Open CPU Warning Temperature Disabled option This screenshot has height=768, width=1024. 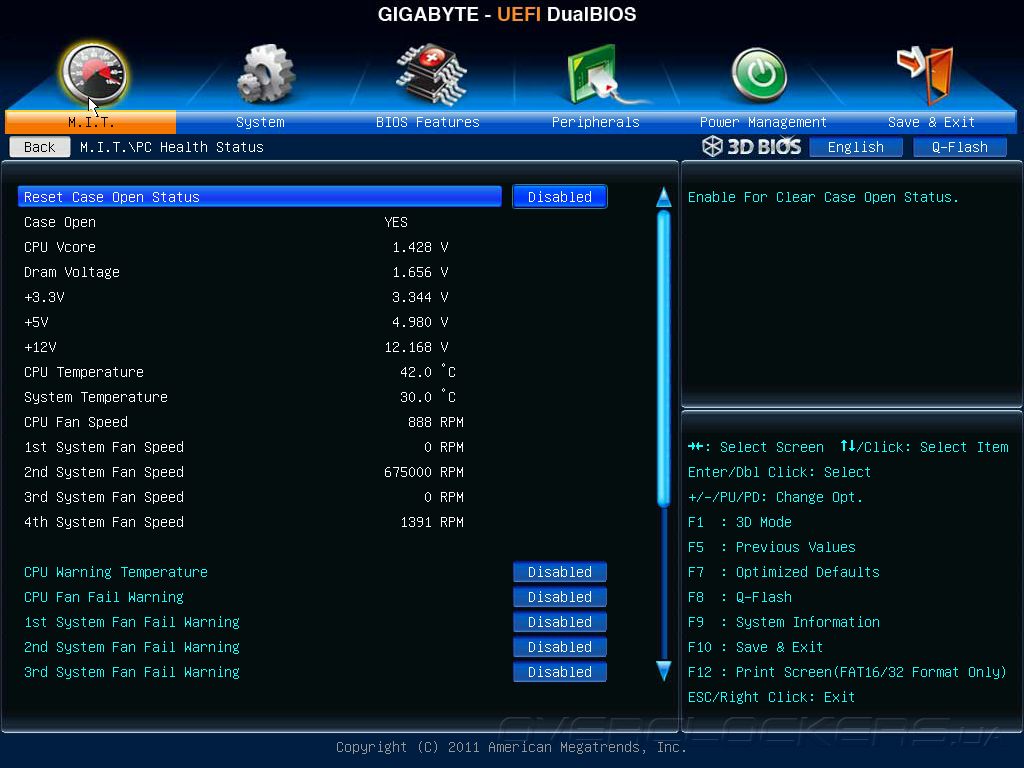[560, 571]
